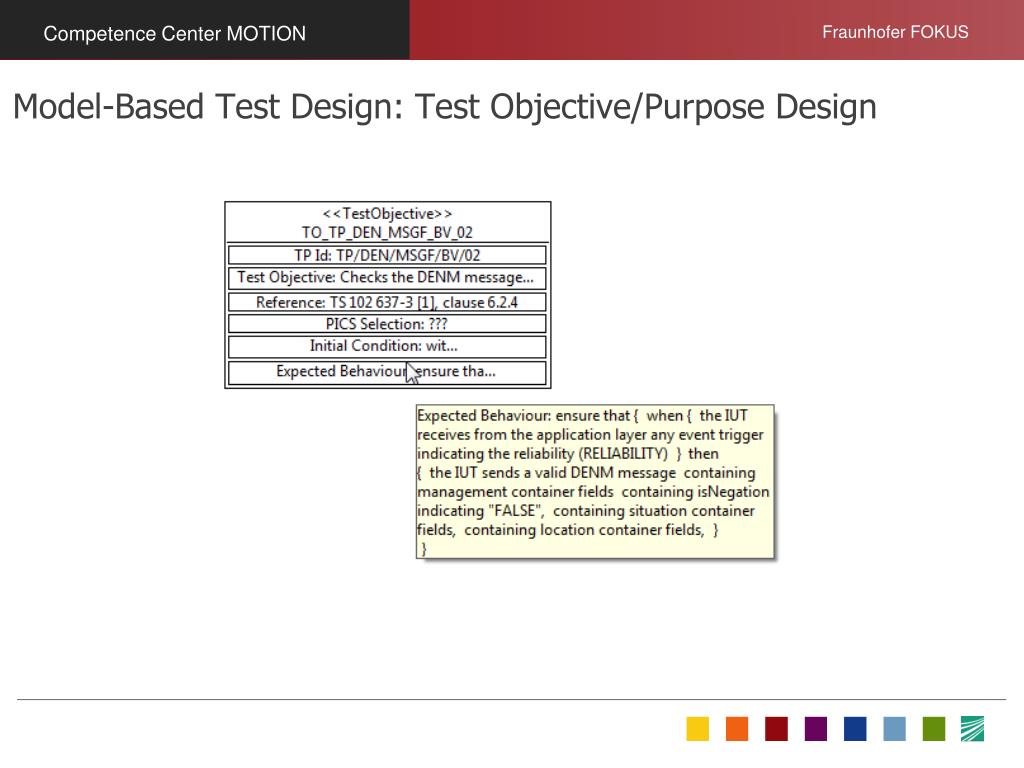The width and height of the screenshot is (1024, 768).
Task: Click the Competence Center MOTION header text
Action: pyautogui.click(x=174, y=33)
